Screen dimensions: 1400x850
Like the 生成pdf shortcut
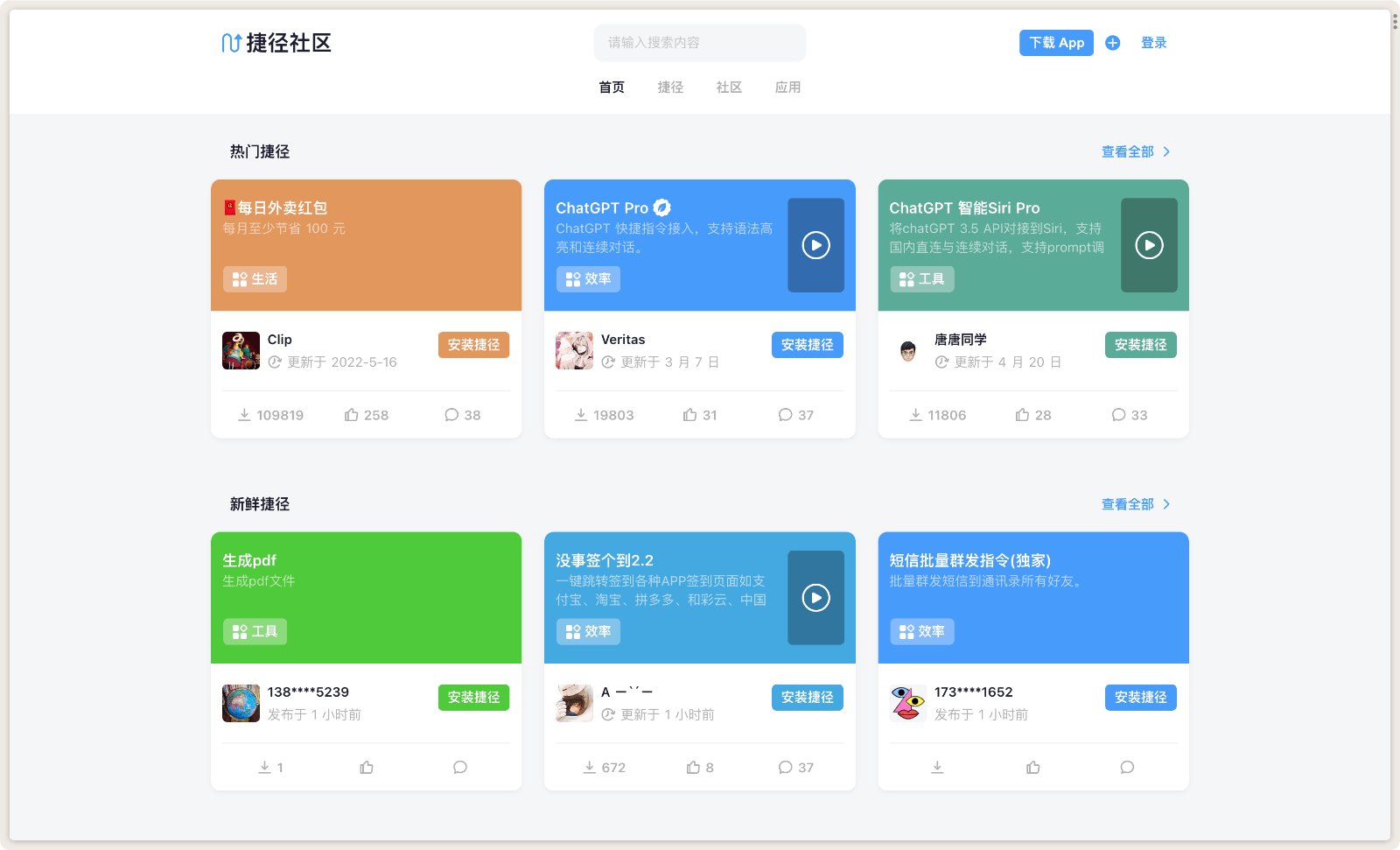[367, 768]
